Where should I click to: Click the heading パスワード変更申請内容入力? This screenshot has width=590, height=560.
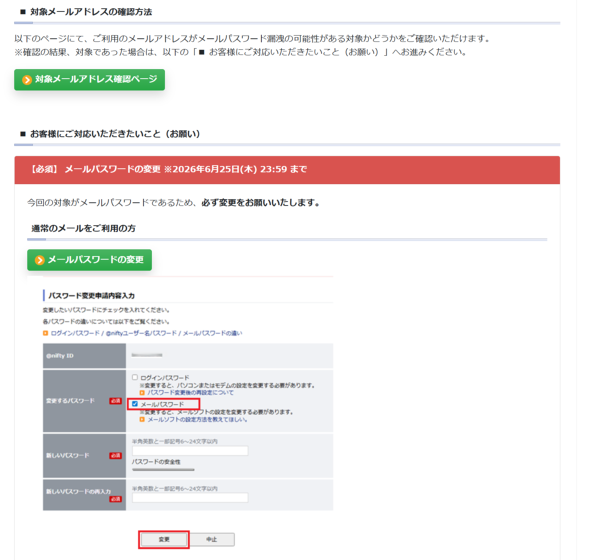[91, 295]
